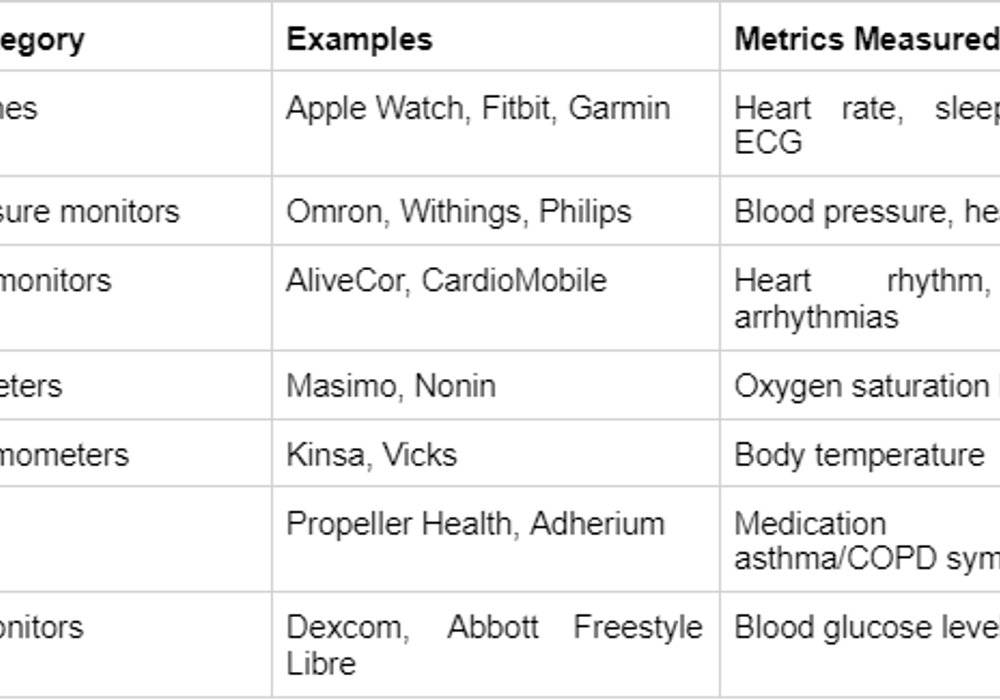Image resolution: width=1000 pixels, height=700 pixels.
Task: Select the Blood pressure metrics cell
Action: click(x=860, y=210)
